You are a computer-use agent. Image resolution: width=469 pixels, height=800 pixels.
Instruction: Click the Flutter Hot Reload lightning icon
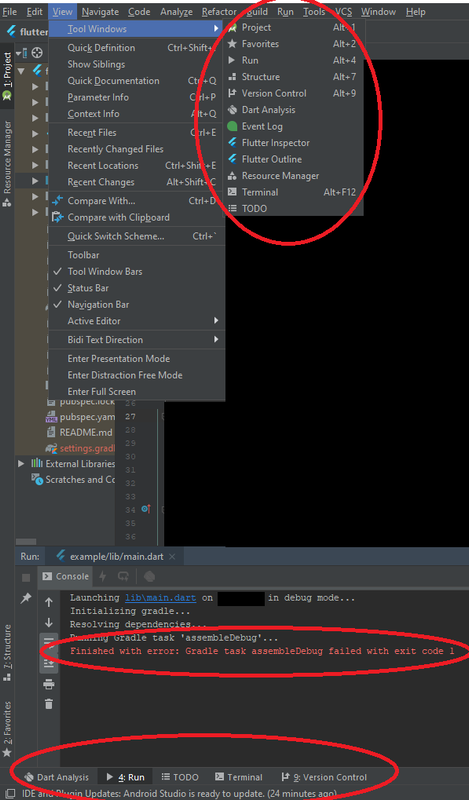[x=103, y=577]
